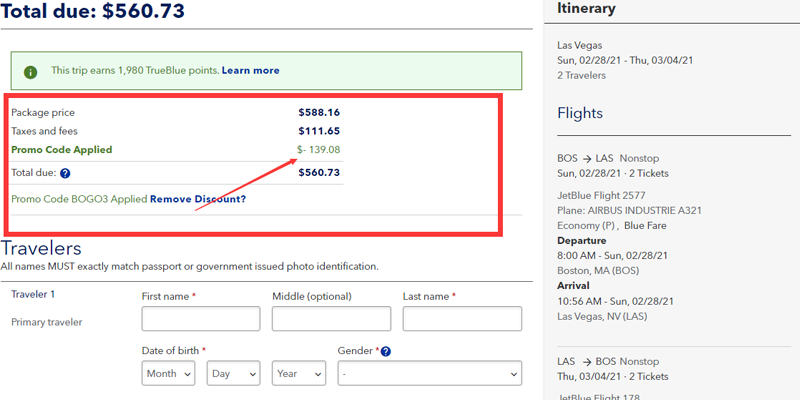Click the help icon next to Total due
This screenshot has width=800, height=400.
(65, 173)
